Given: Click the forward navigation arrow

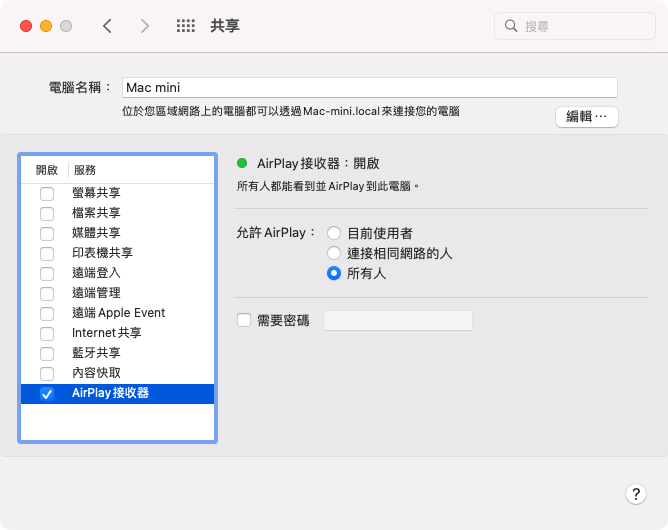Looking at the screenshot, I should pyautogui.click(x=145, y=26).
